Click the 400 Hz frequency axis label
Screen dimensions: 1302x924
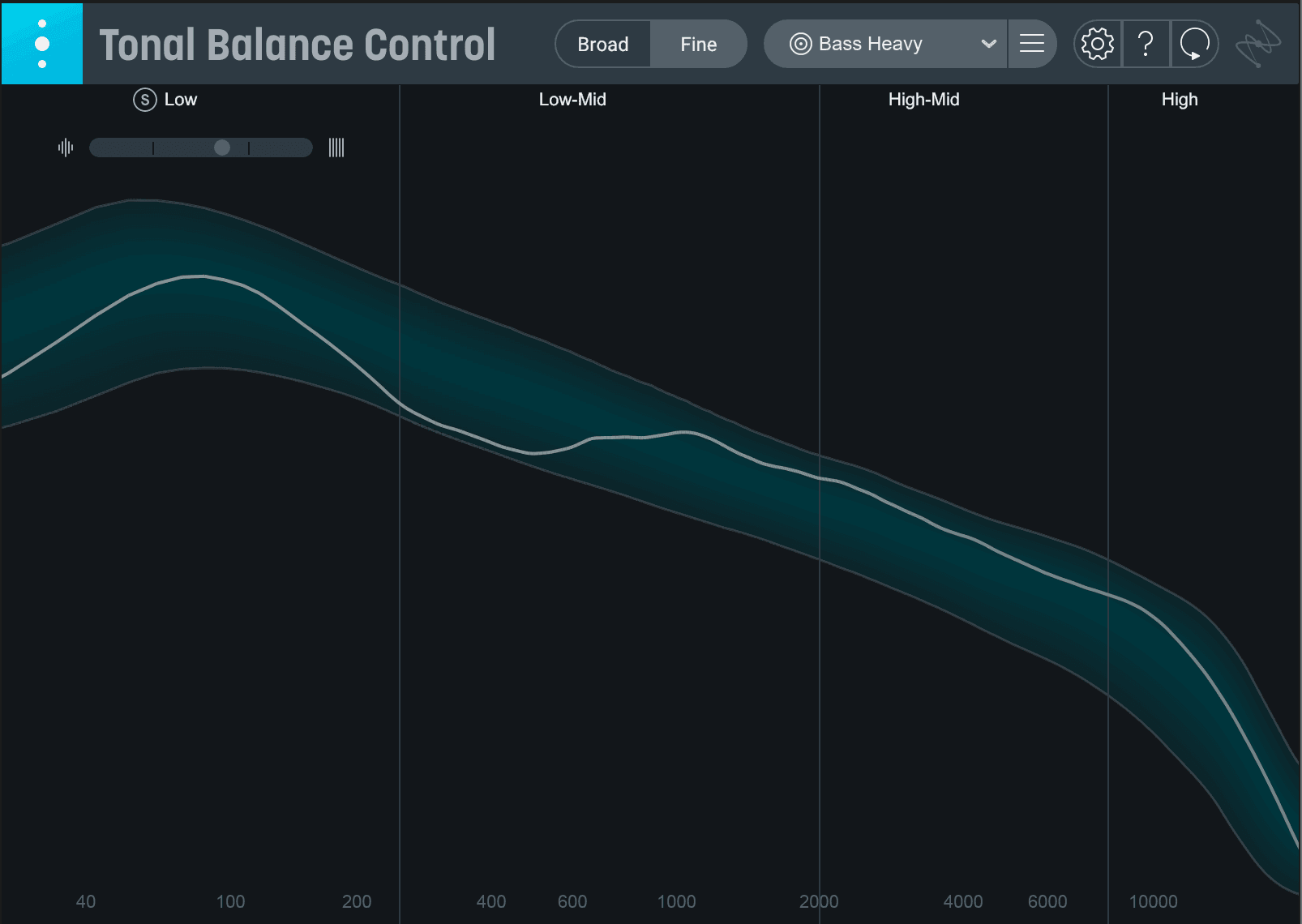[490, 901]
